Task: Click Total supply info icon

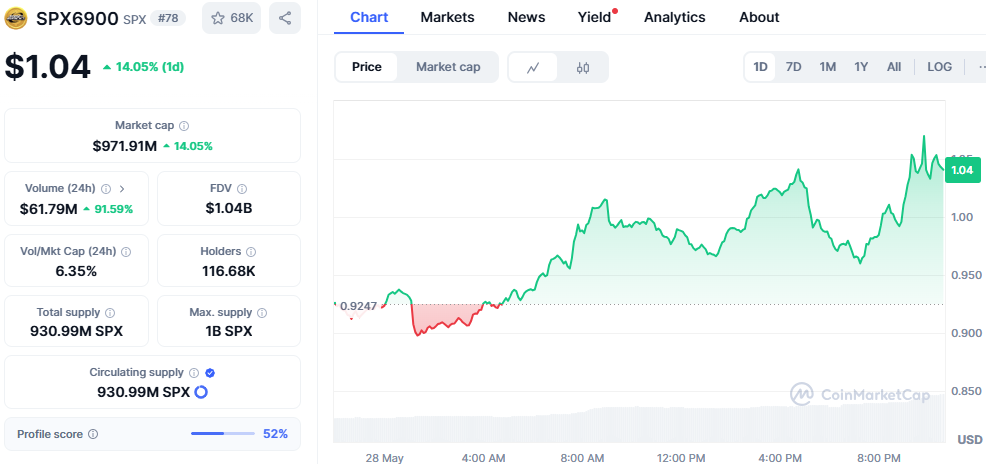Action: 110,312
